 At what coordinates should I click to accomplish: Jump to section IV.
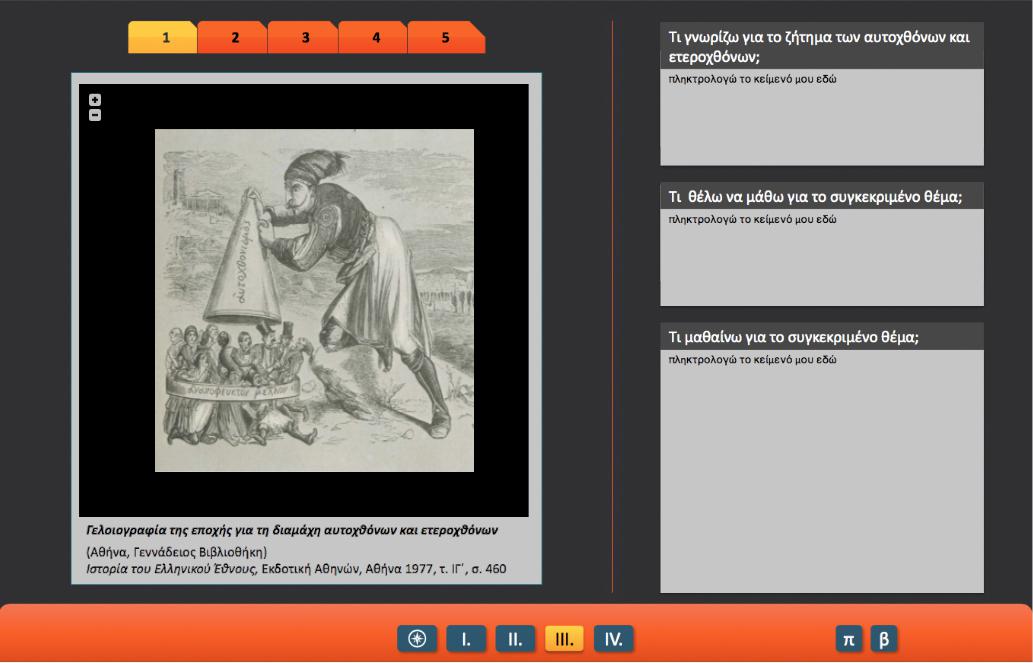[x=613, y=639]
